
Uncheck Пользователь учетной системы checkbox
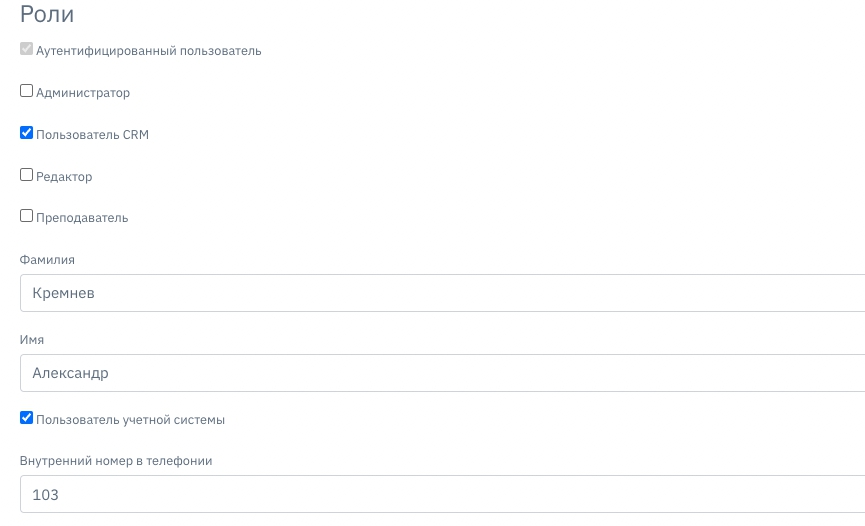pyautogui.click(x=26, y=418)
